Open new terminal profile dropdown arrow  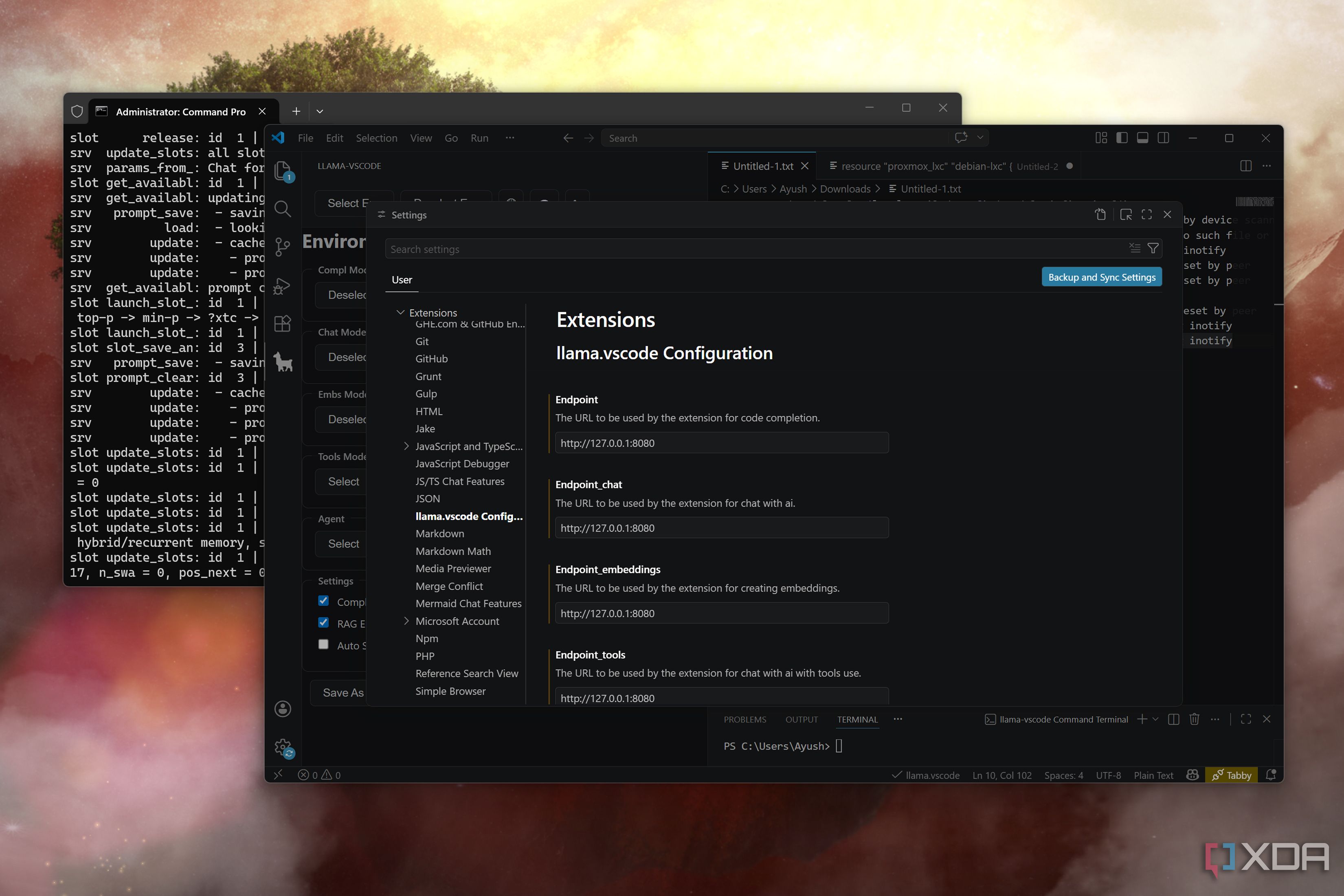click(x=1155, y=719)
